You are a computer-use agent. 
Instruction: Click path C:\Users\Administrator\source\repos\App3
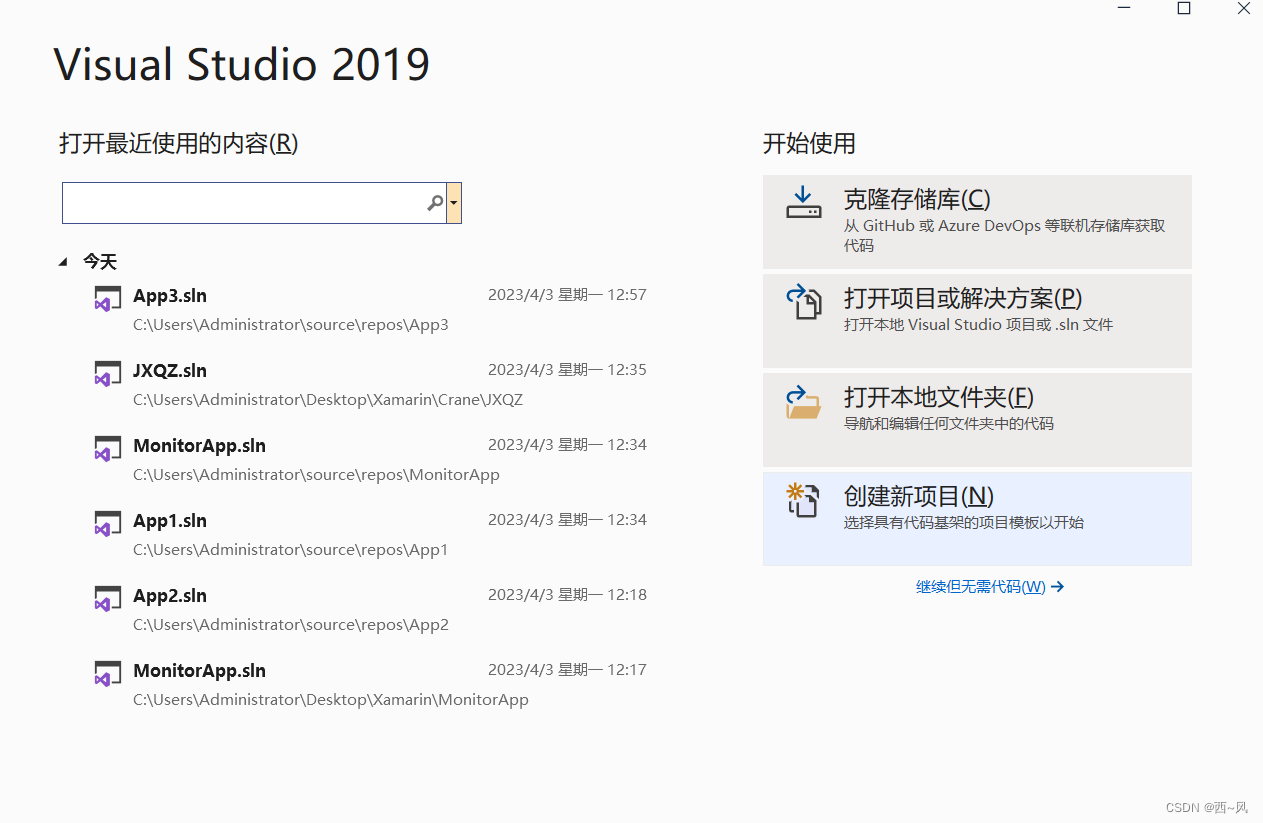click(x=291, y=325)
